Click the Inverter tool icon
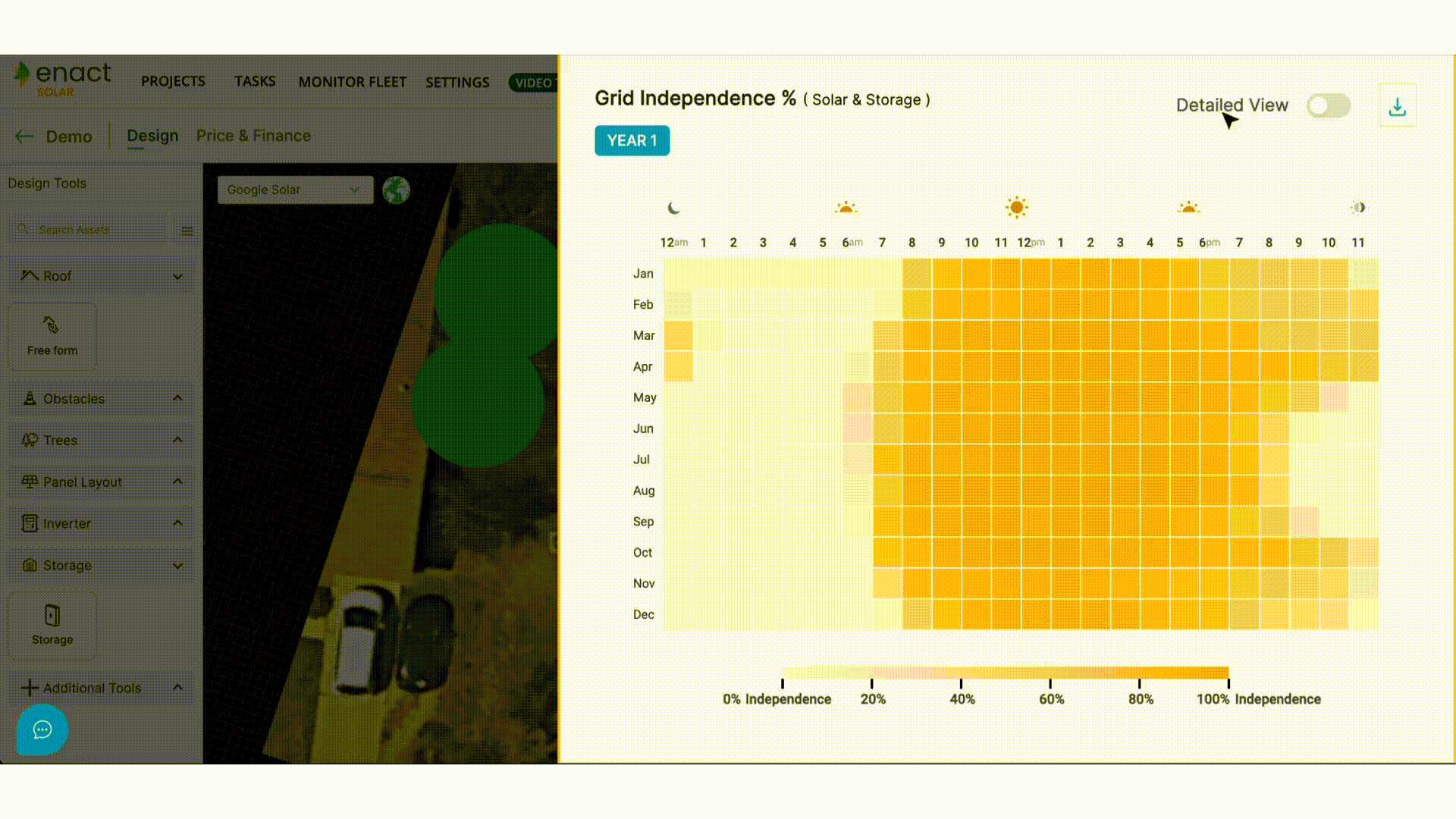The width and height of the screenshot is (1456, 819). [29, 523]
